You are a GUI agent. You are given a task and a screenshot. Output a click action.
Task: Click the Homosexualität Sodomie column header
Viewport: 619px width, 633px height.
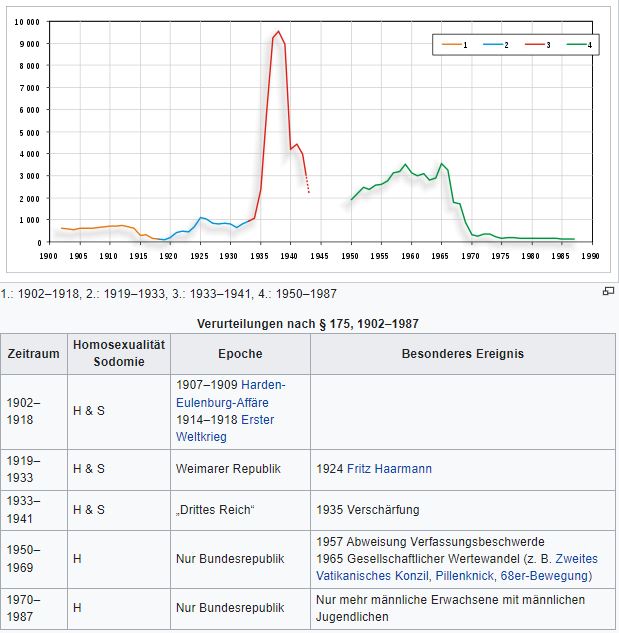click(x=118, y=354)
